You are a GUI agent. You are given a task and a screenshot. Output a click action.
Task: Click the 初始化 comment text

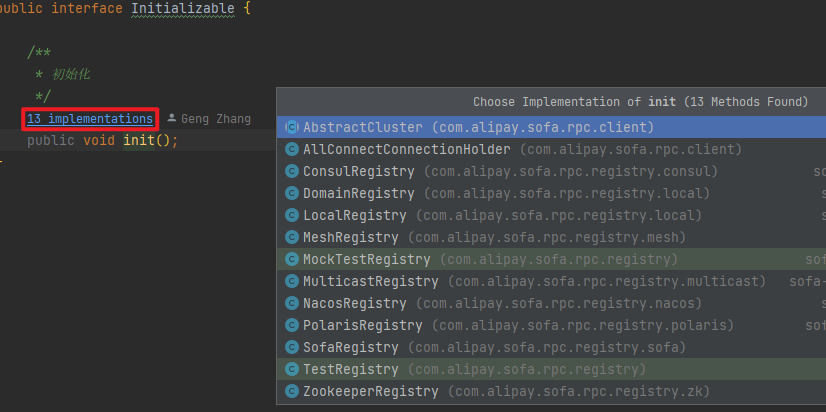click(71, 74)
